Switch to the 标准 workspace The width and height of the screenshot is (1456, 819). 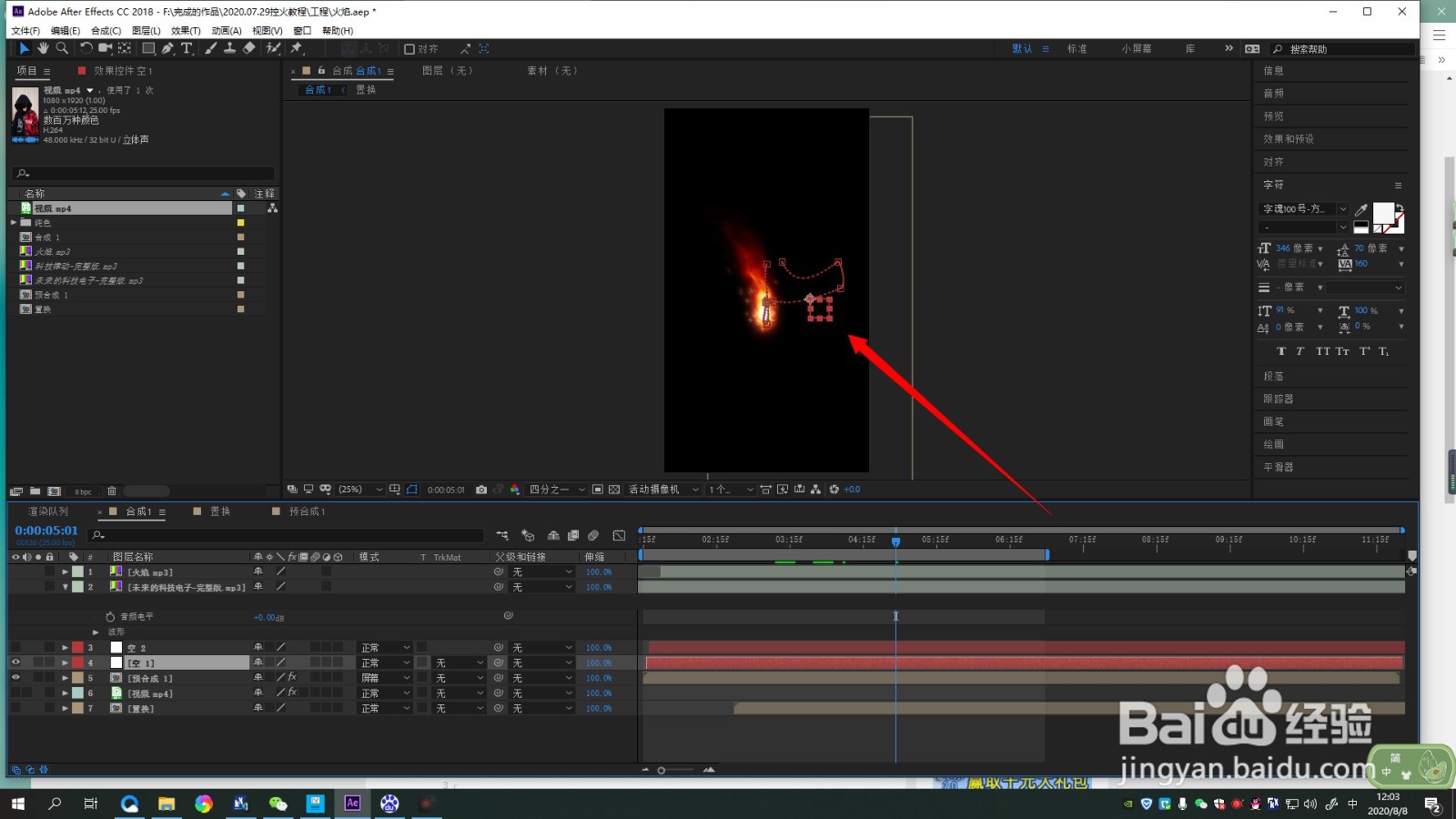tap(1077, 49)
